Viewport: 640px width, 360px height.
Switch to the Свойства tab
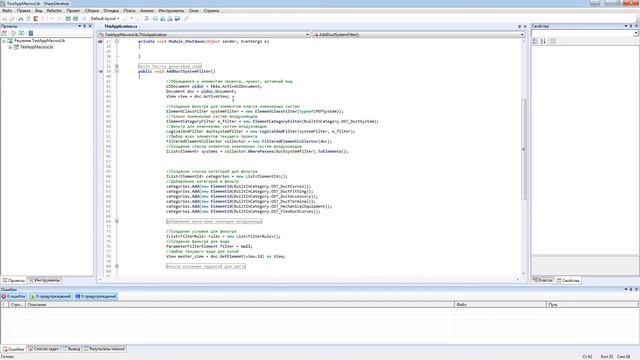568,281
